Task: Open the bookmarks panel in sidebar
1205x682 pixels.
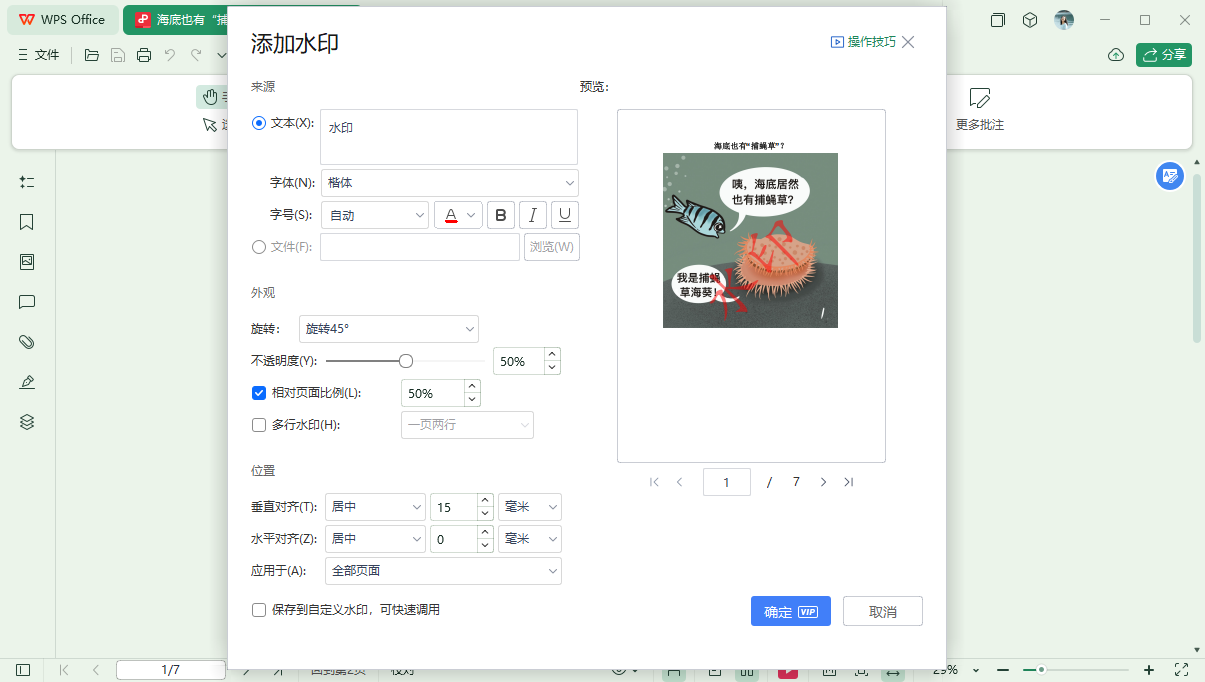Action: [x=26, y=222]
